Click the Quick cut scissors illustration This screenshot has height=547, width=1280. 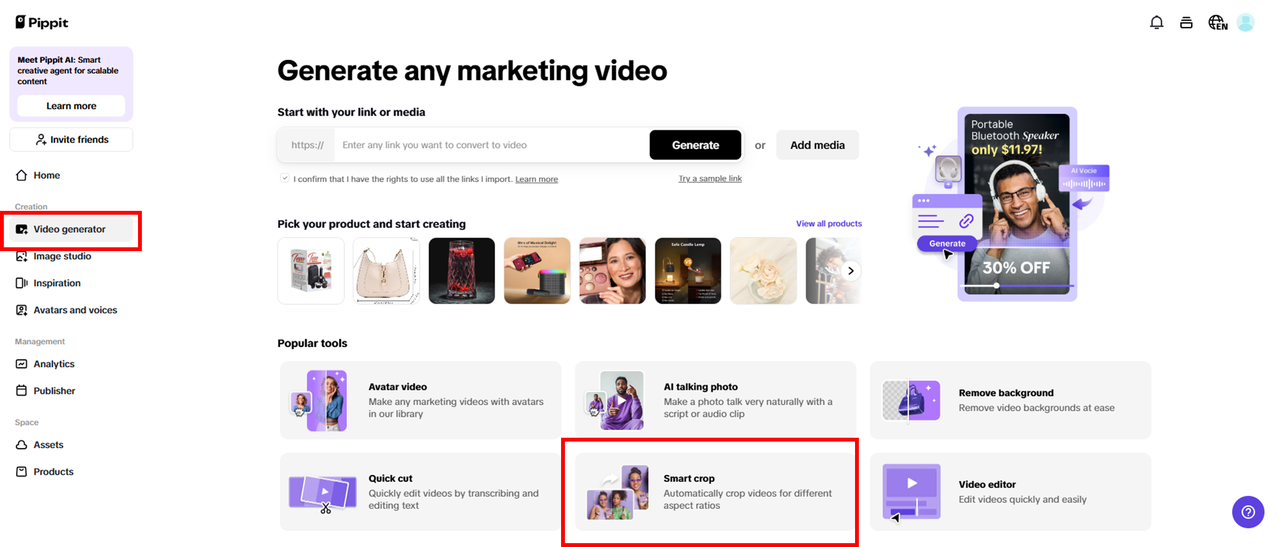pyautogui.click(x=324, y=492)
